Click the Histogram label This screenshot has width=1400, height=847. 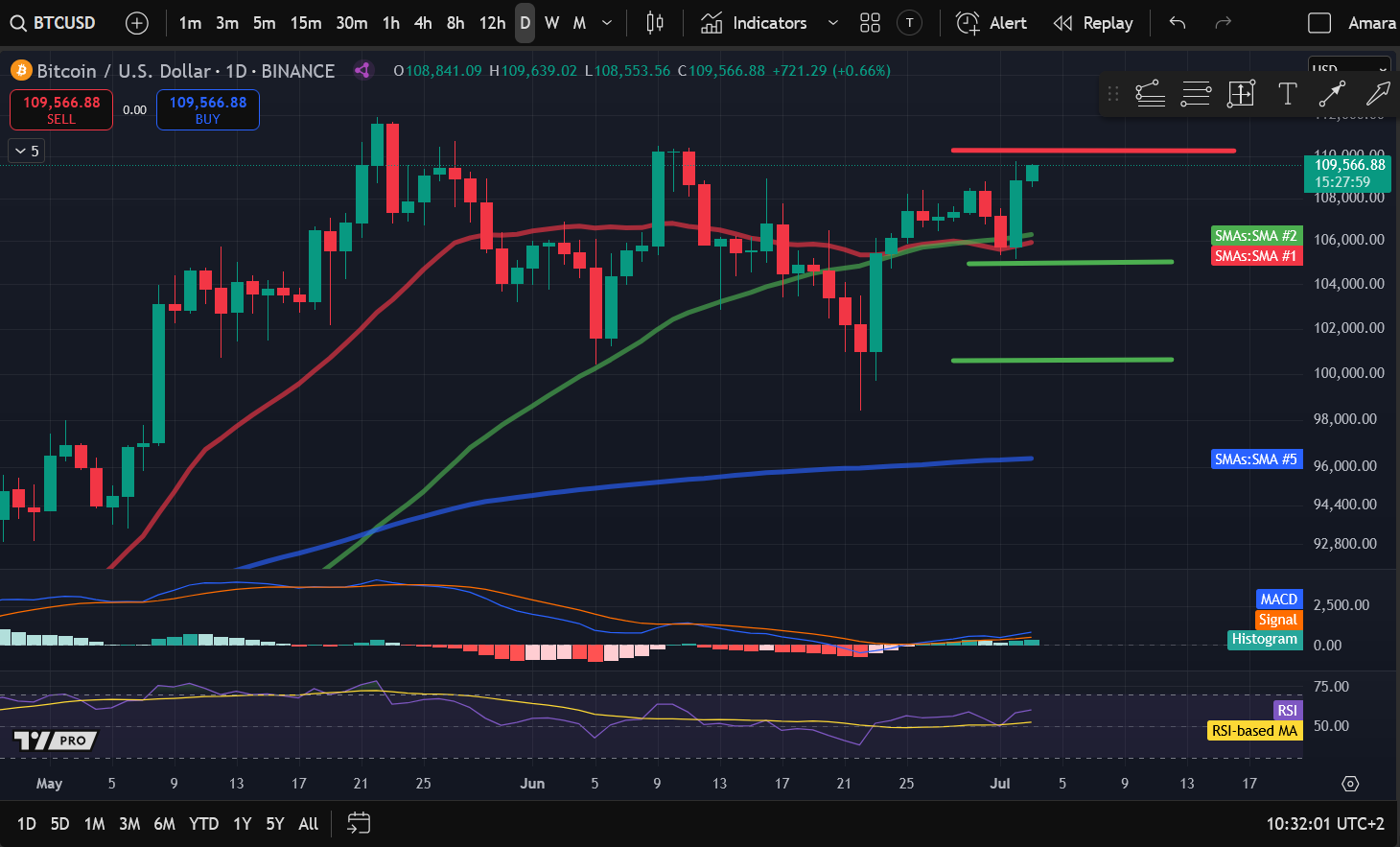1264,640
